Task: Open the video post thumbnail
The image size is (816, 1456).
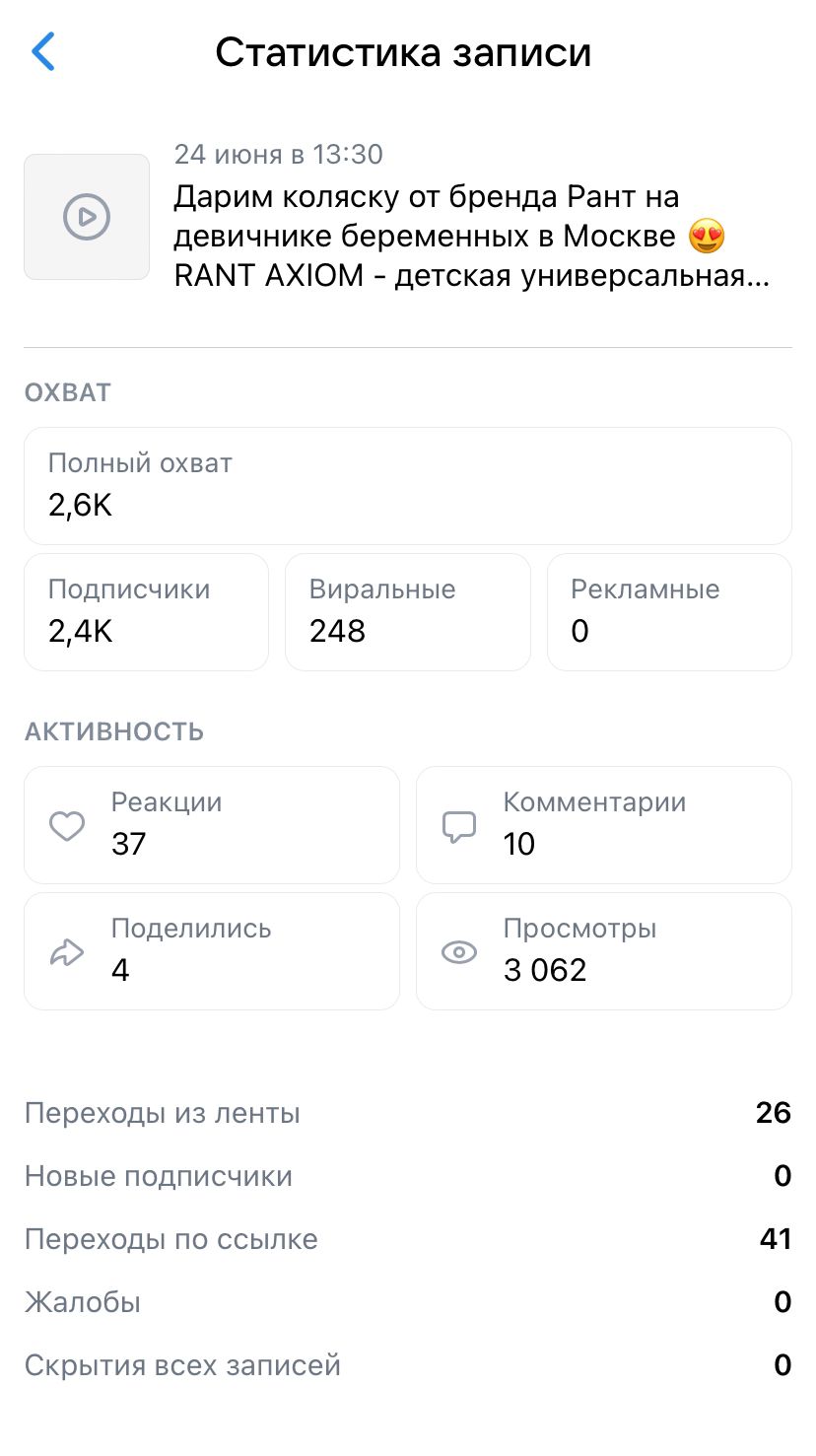Action: [x=87, y=217]
